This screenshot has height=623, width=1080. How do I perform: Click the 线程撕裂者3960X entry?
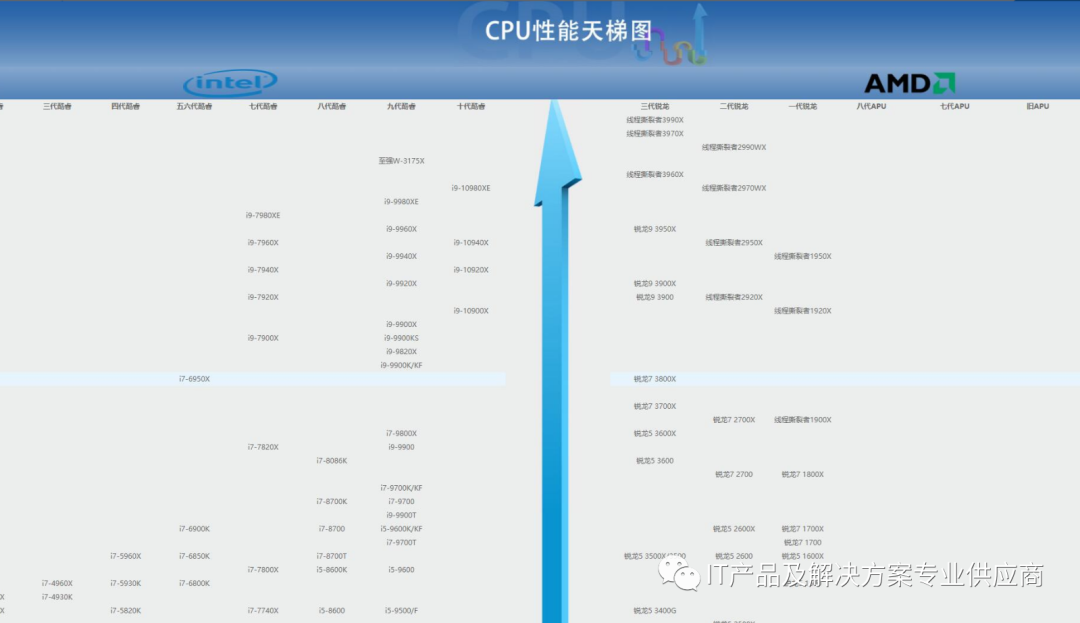(655, 174)
